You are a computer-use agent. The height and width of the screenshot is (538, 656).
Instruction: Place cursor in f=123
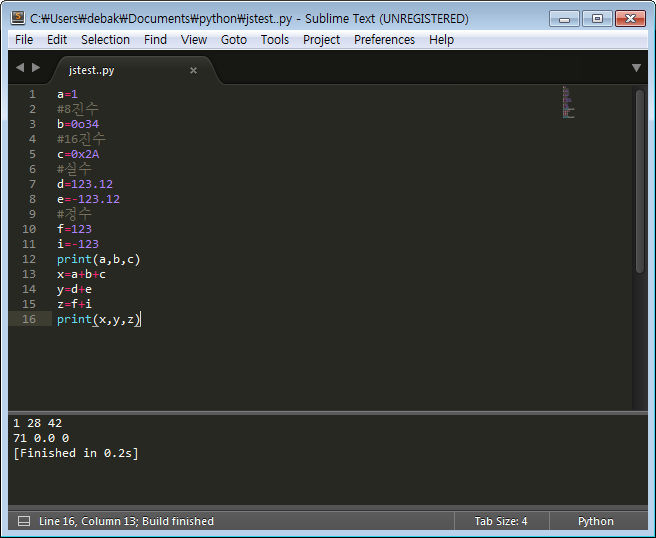tap(74, 229)
